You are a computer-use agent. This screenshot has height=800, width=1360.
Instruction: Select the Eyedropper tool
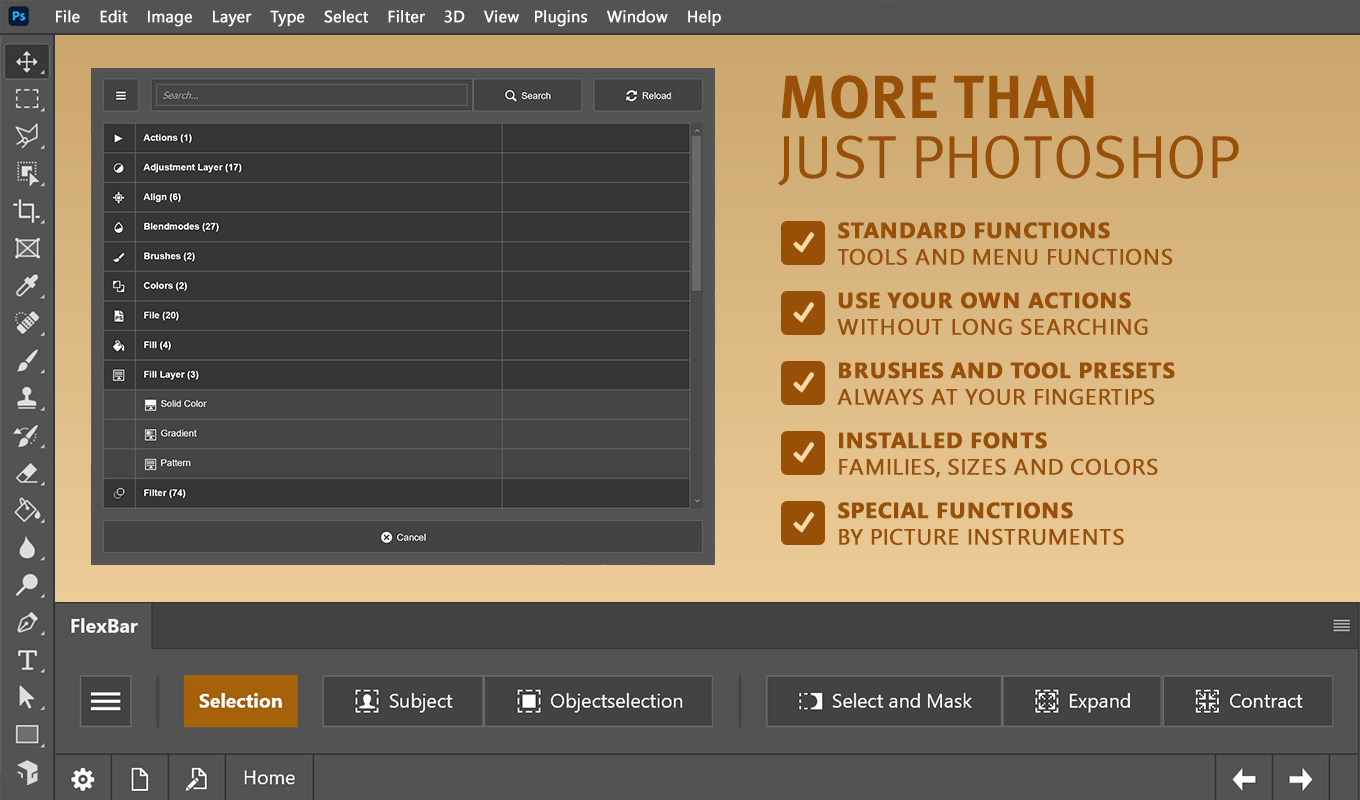coord(27,286)
